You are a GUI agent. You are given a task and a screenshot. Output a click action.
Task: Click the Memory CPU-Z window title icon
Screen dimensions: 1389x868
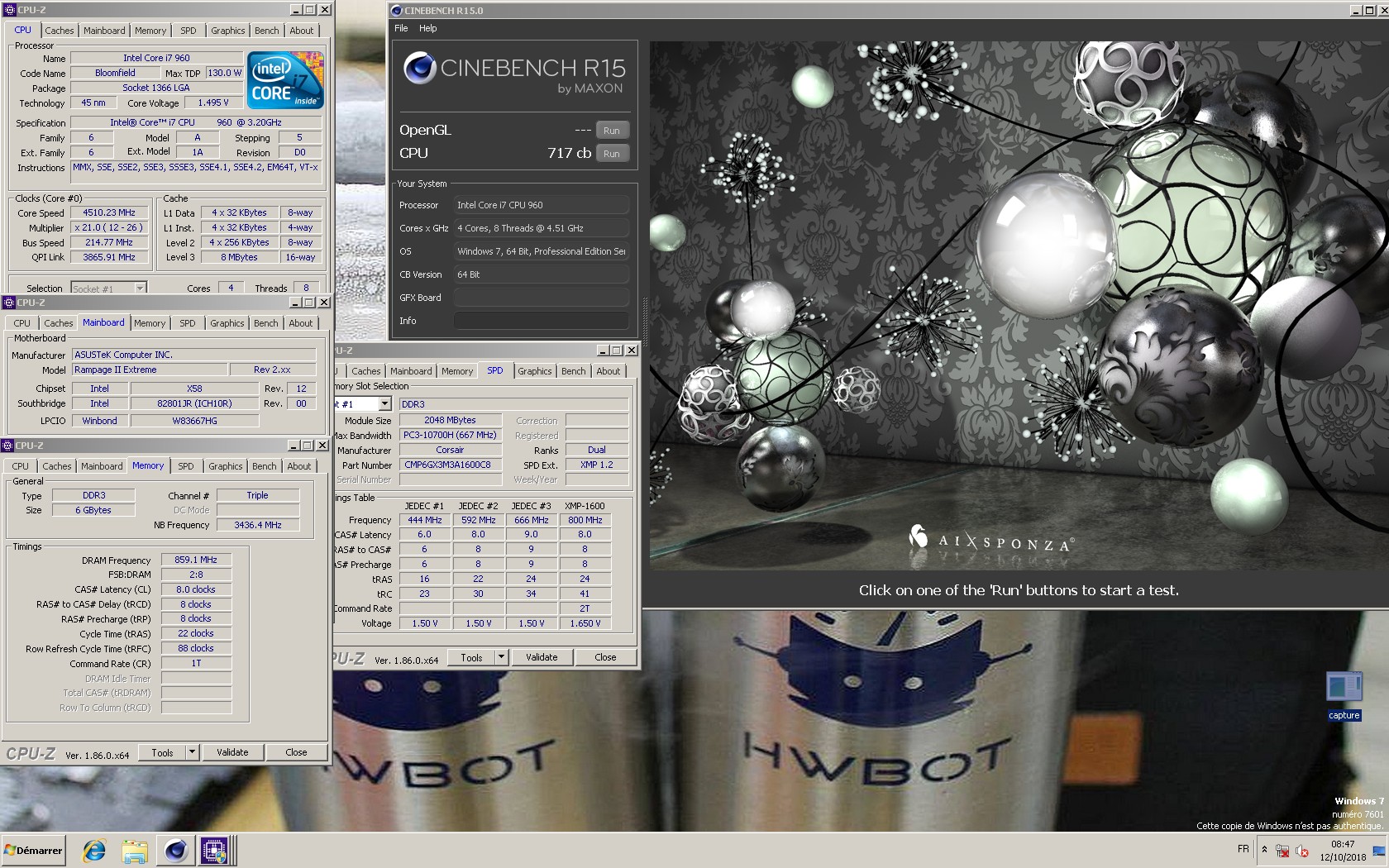(7, 446)
